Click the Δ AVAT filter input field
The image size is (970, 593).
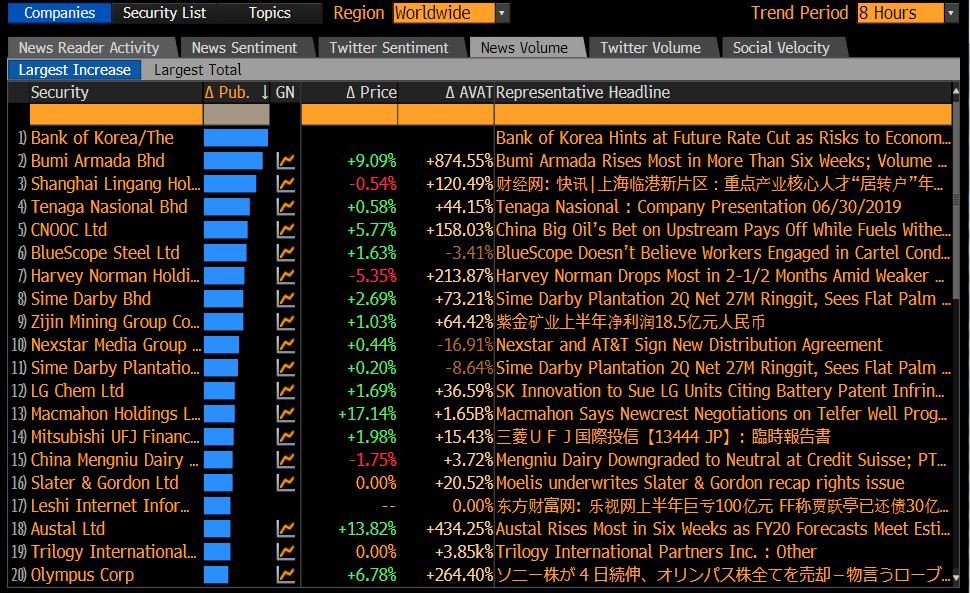446,114
